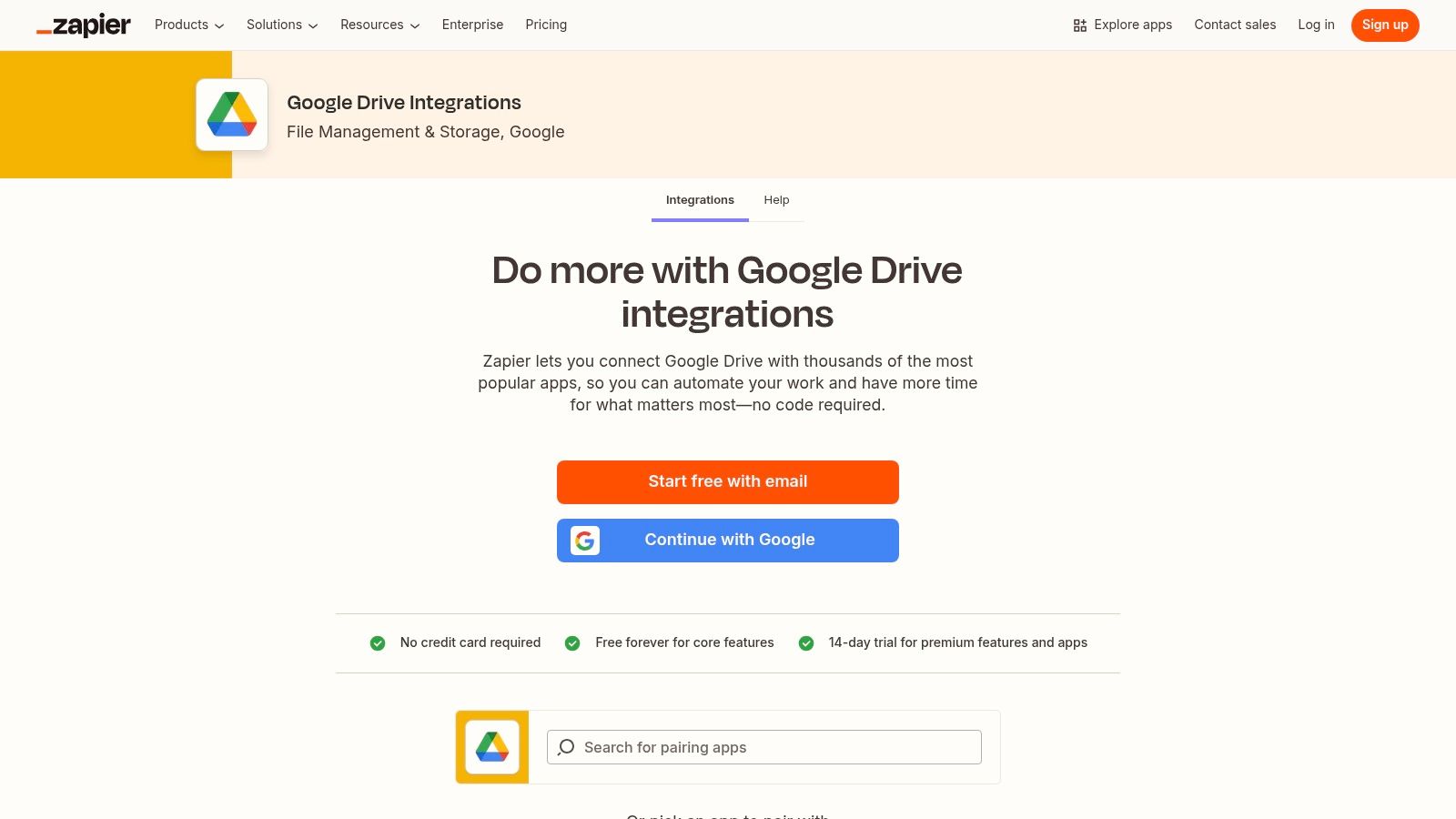
Task: Click the Google G icon on Continue button
Action: point(585,541)
